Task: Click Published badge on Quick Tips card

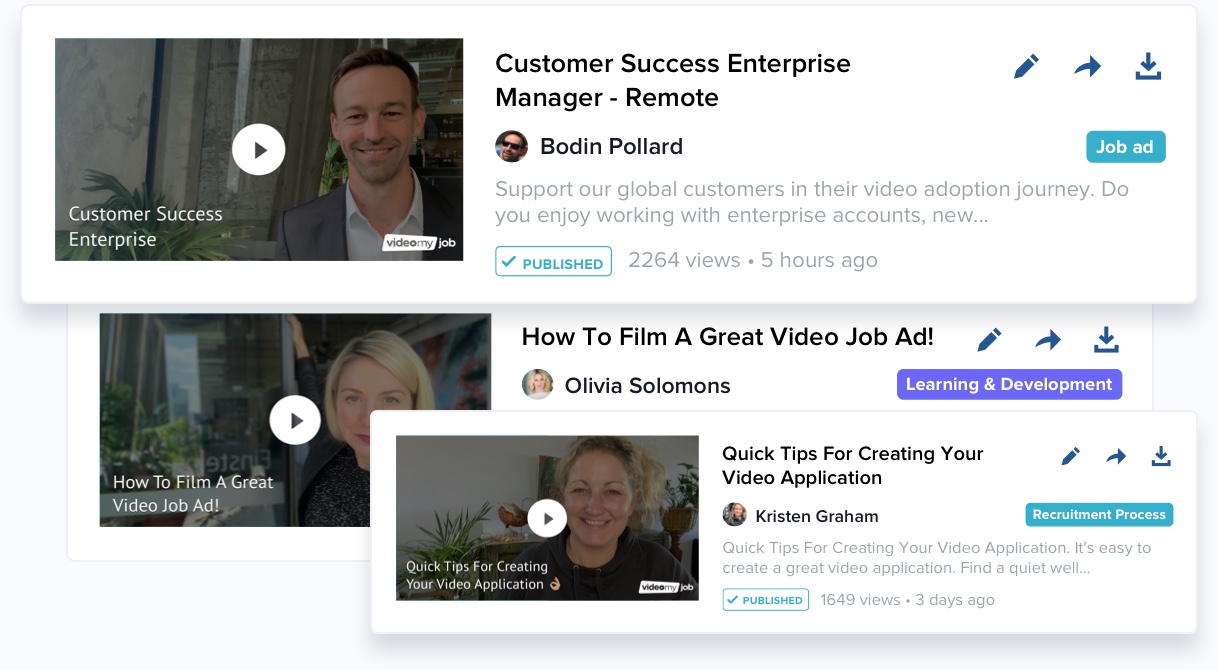Action: point(765,600)
